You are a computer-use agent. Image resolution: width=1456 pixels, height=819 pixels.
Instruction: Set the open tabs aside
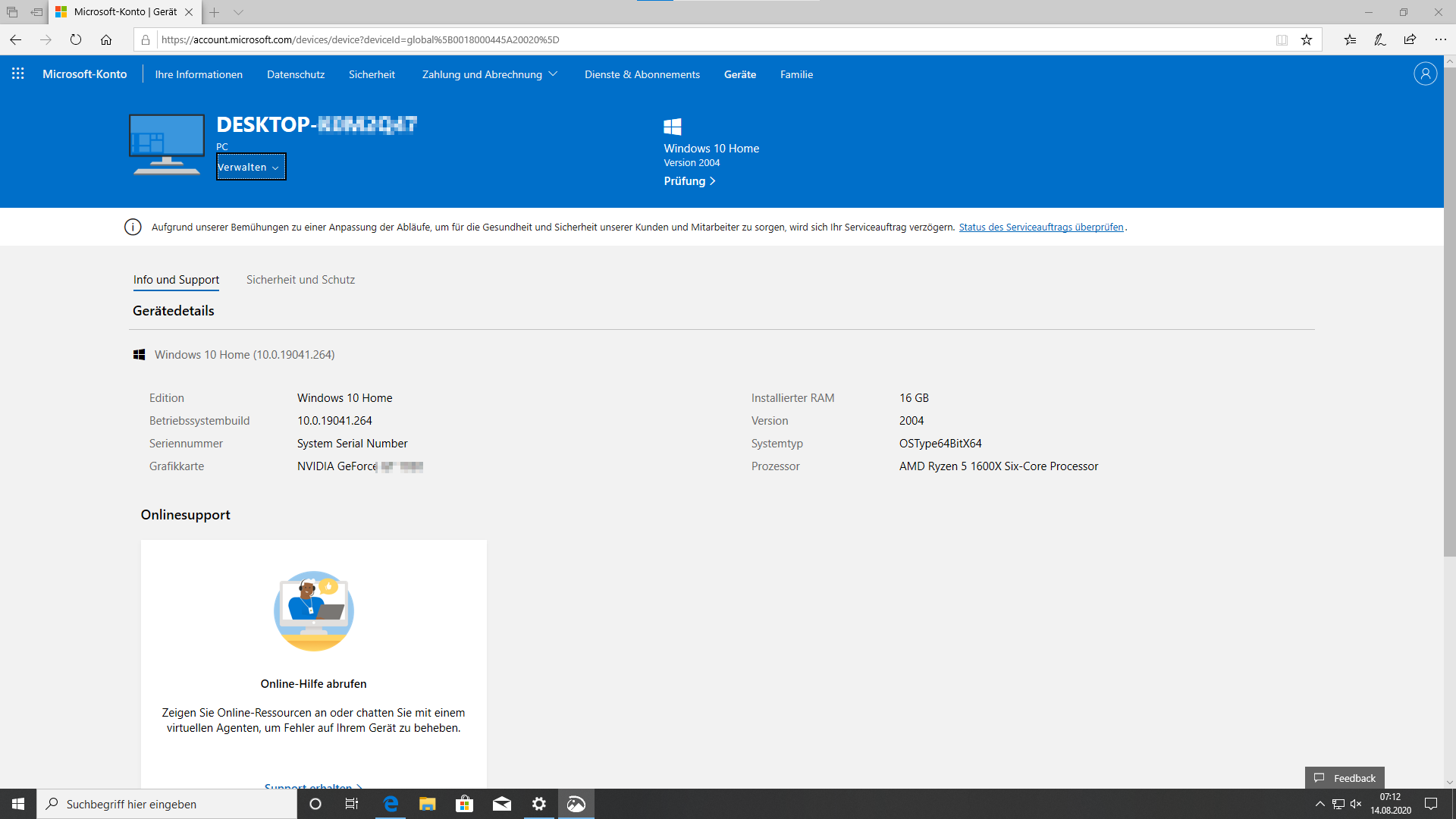36,12
